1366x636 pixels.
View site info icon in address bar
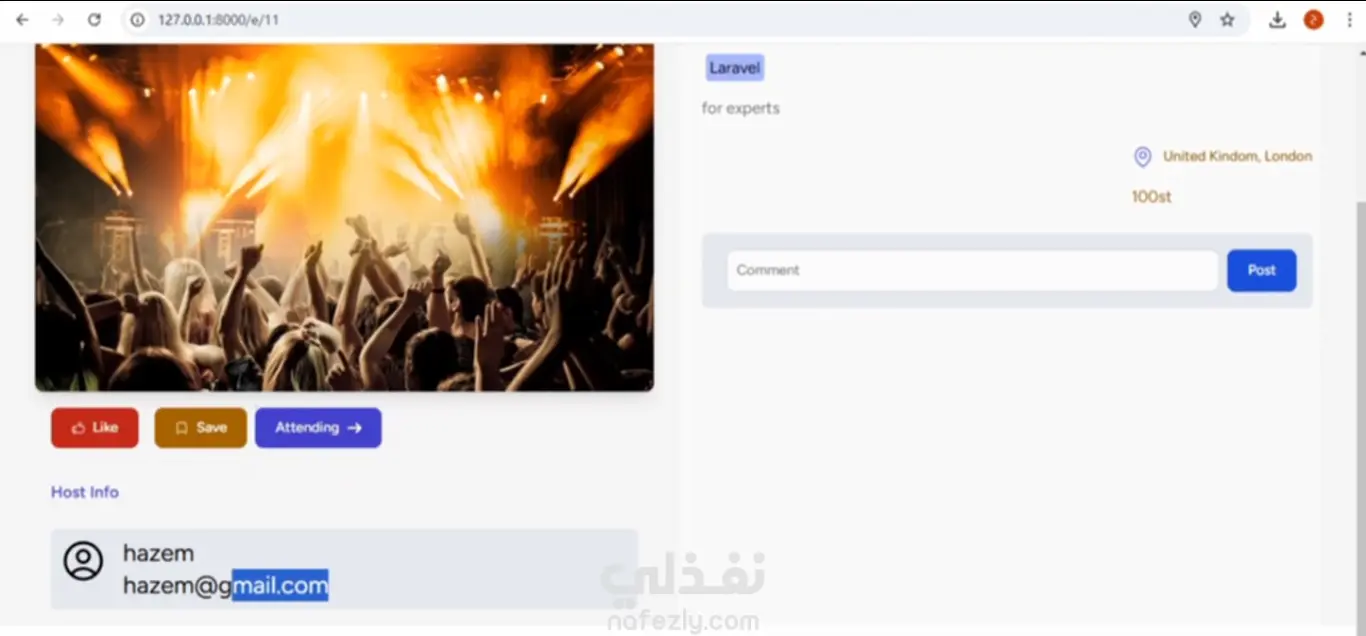tap(138, 20)
